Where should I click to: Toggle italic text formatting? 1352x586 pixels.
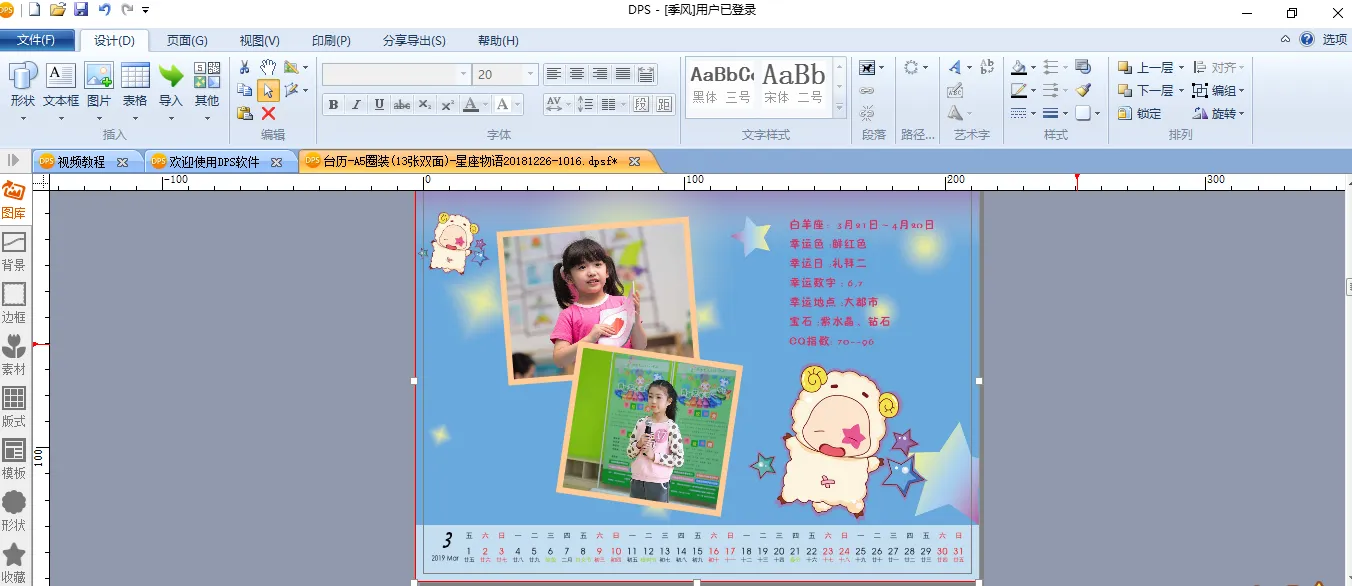tap(356, 105)
